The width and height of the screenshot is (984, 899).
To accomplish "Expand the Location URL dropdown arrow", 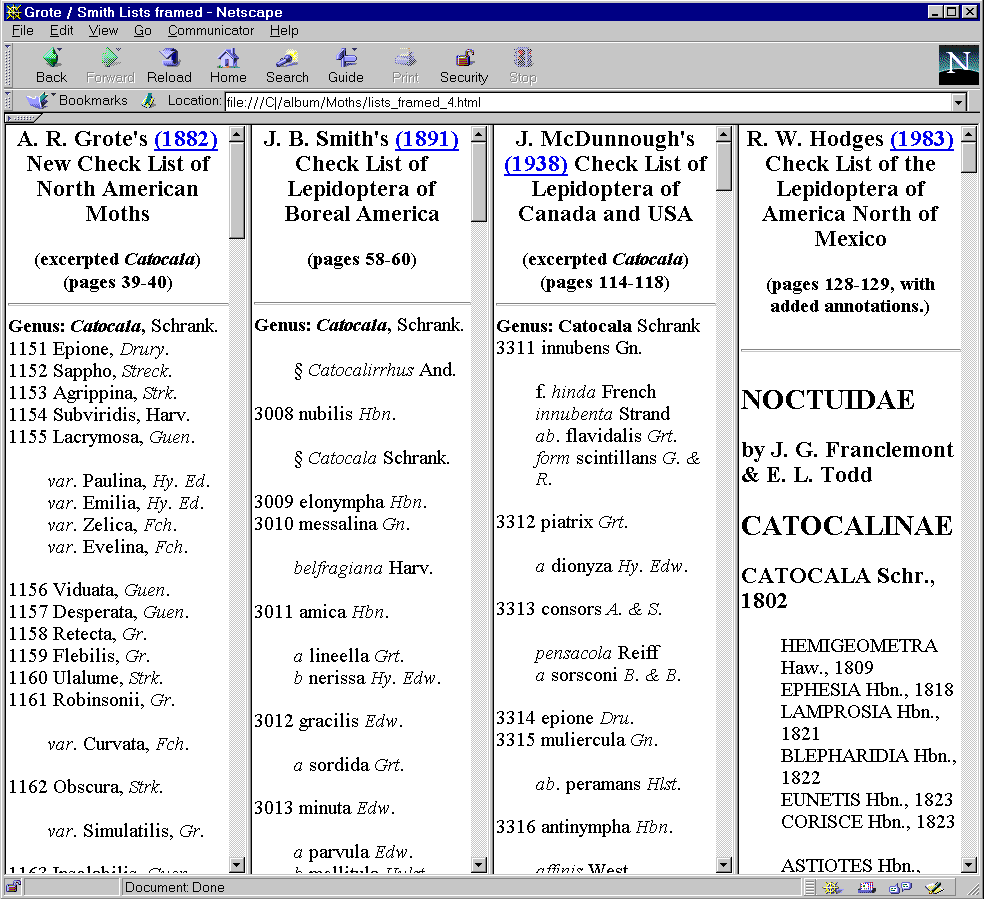I will (959, 102).
